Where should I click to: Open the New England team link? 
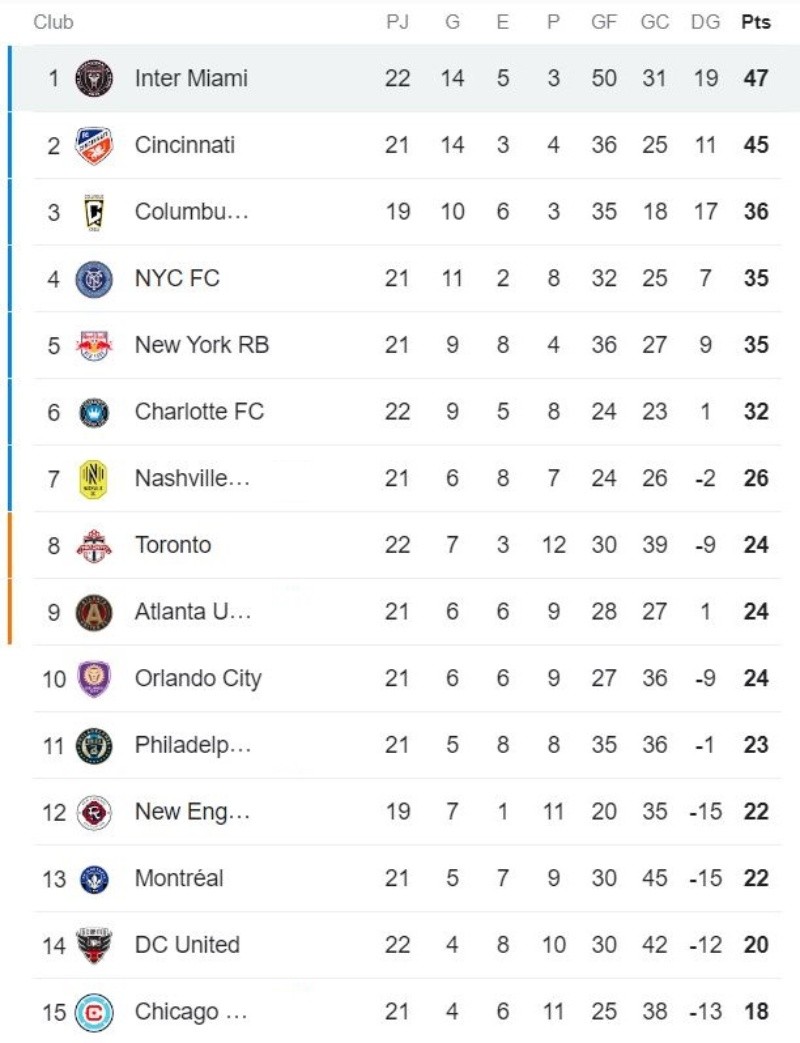click(192, 812)
